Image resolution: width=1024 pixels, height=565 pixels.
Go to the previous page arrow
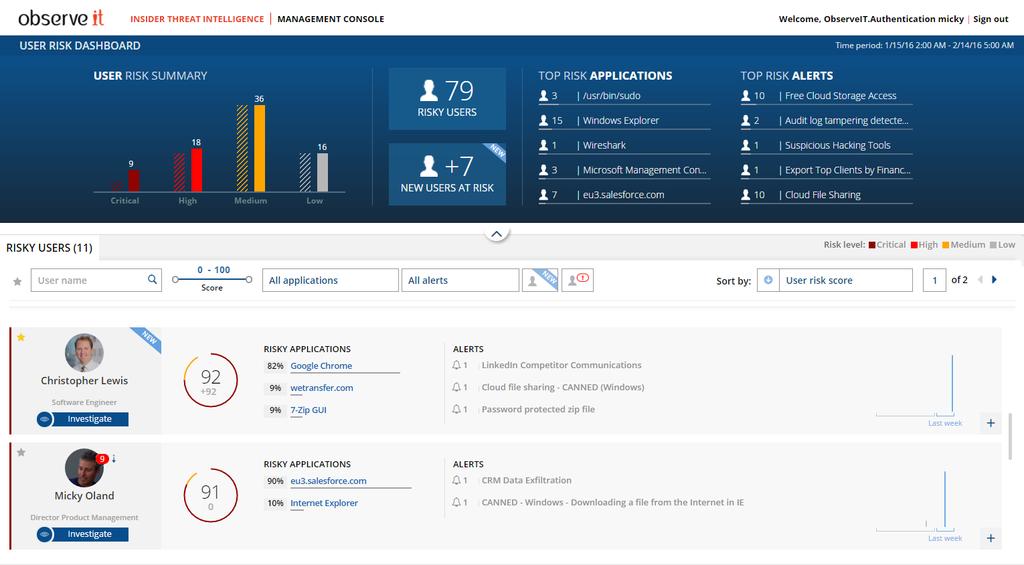980,280
